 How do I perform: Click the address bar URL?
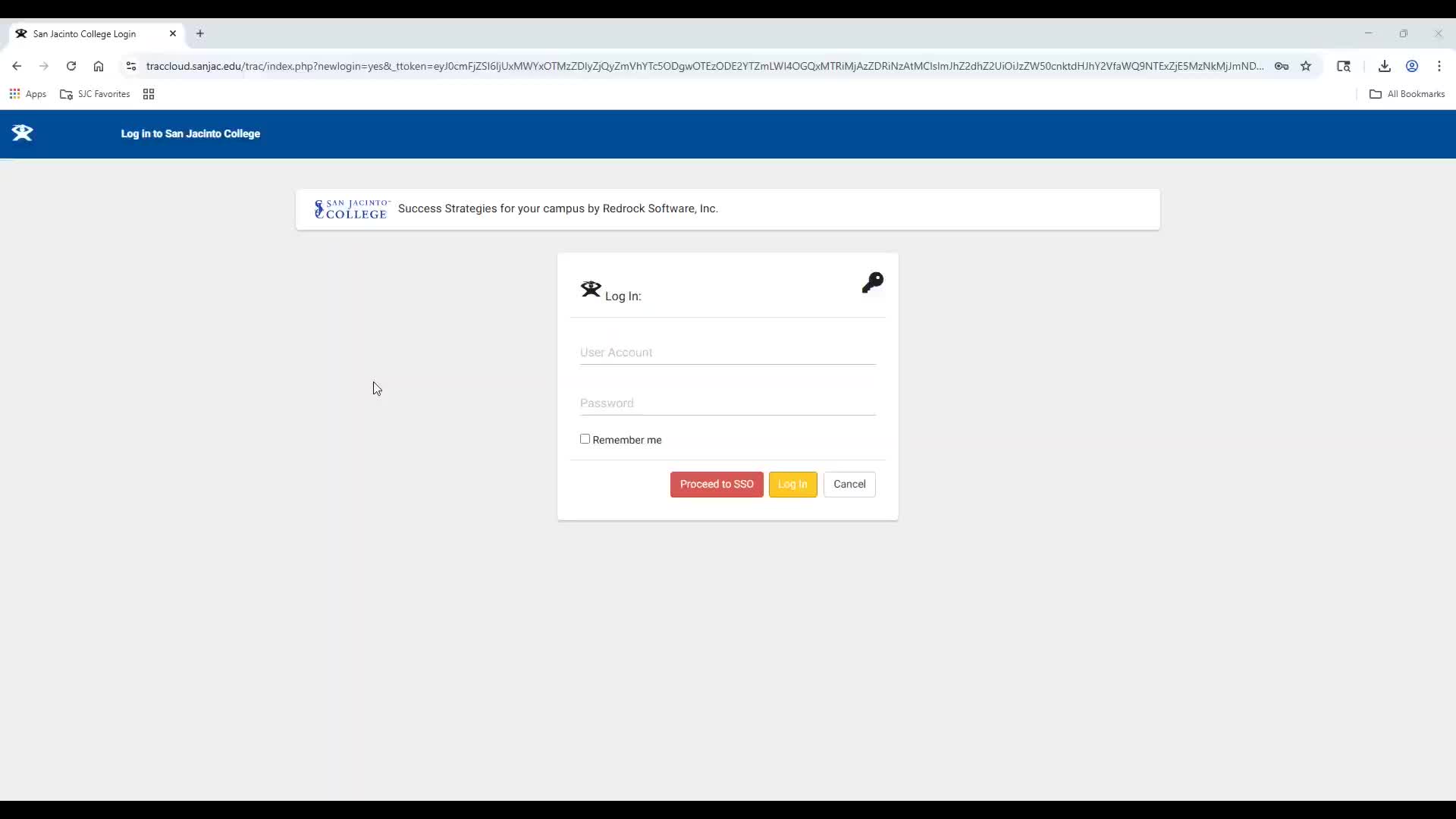click(x=704, y=66)
